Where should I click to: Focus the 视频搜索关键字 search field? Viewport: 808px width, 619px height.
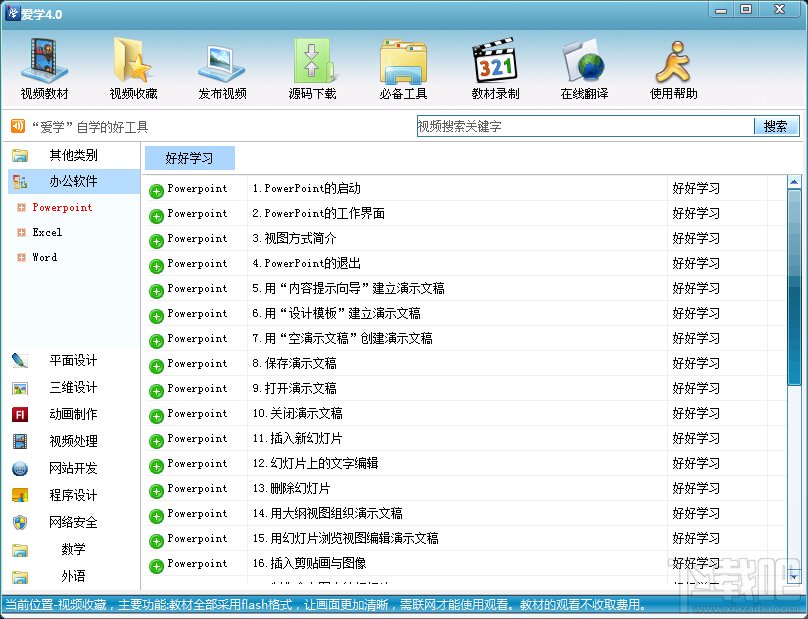(x=585, y=126)
